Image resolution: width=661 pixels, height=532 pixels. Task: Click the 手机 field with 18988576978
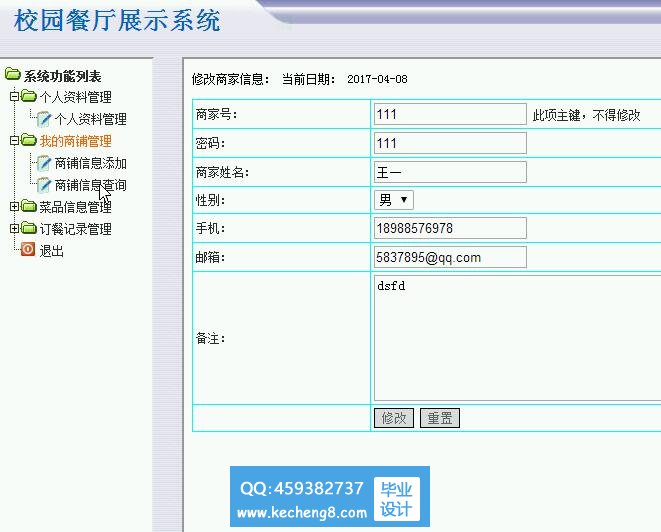click(450, 228)
